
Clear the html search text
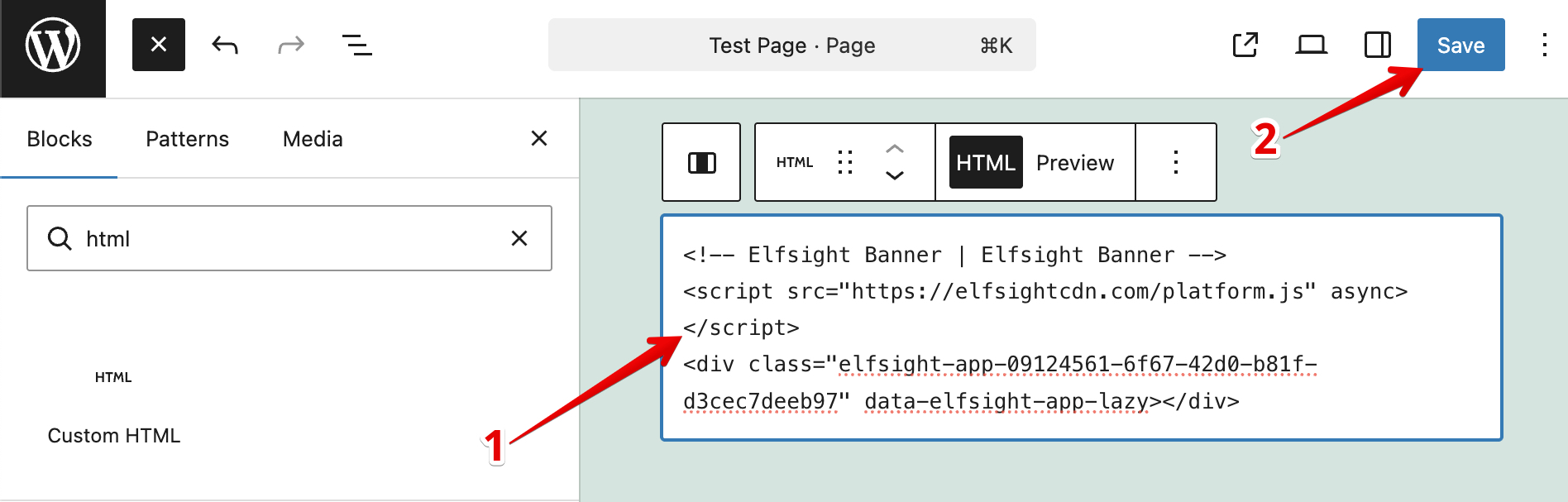(519, 238)
